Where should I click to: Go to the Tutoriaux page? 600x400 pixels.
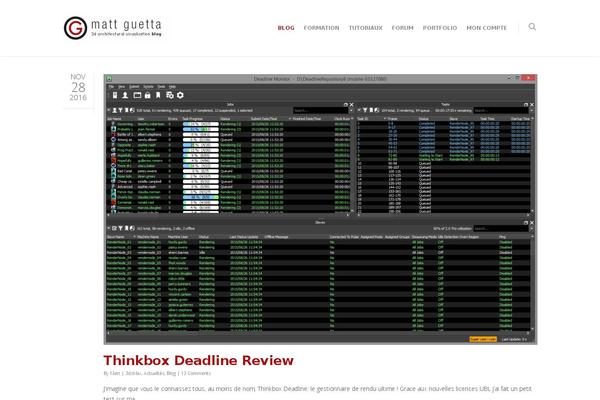[365, 28]
